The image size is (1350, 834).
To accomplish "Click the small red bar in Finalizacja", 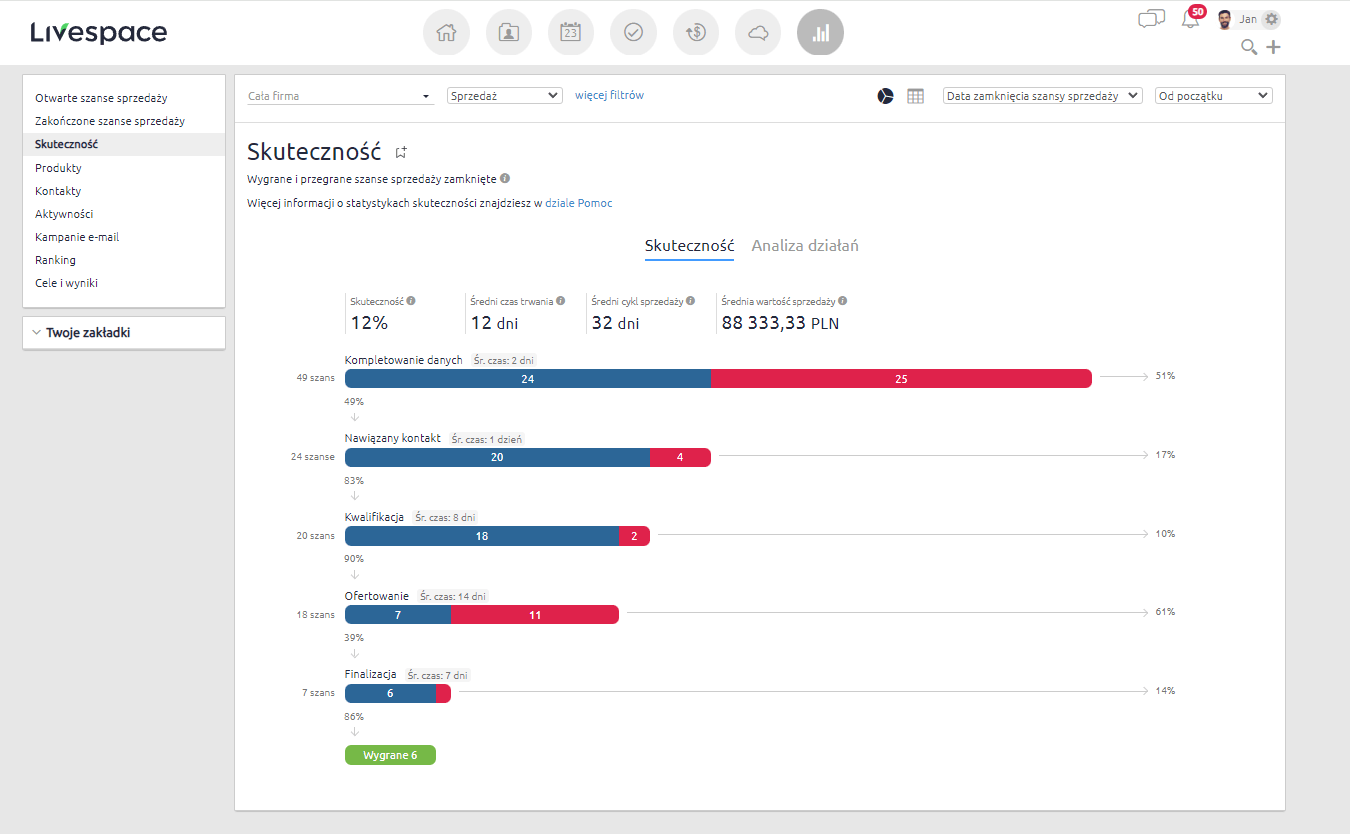I will 443,693.
